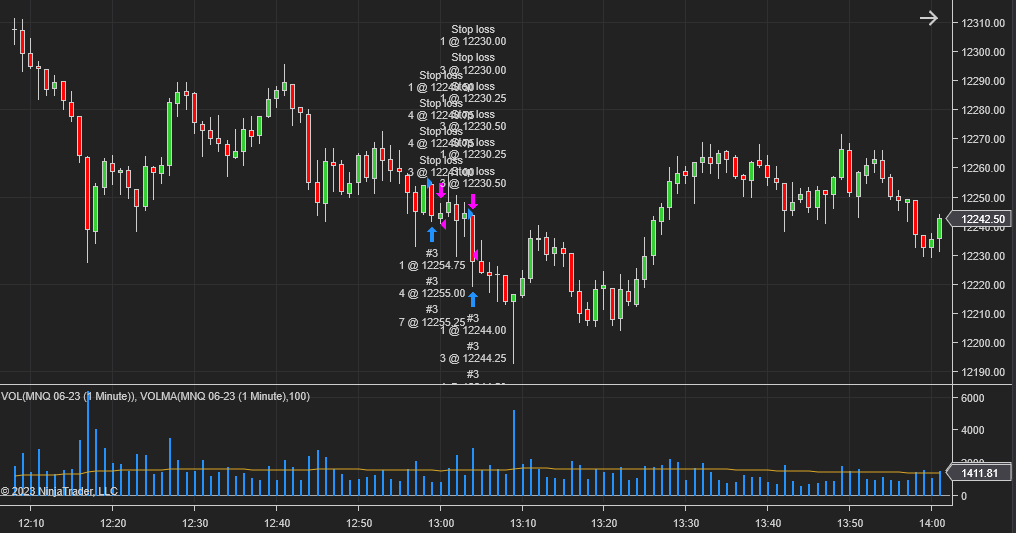Click the topmost 'Stop loss 1 @ 12230.00' label
The width and height of the screenshot is (1016, 533).
tap(473, 36)
